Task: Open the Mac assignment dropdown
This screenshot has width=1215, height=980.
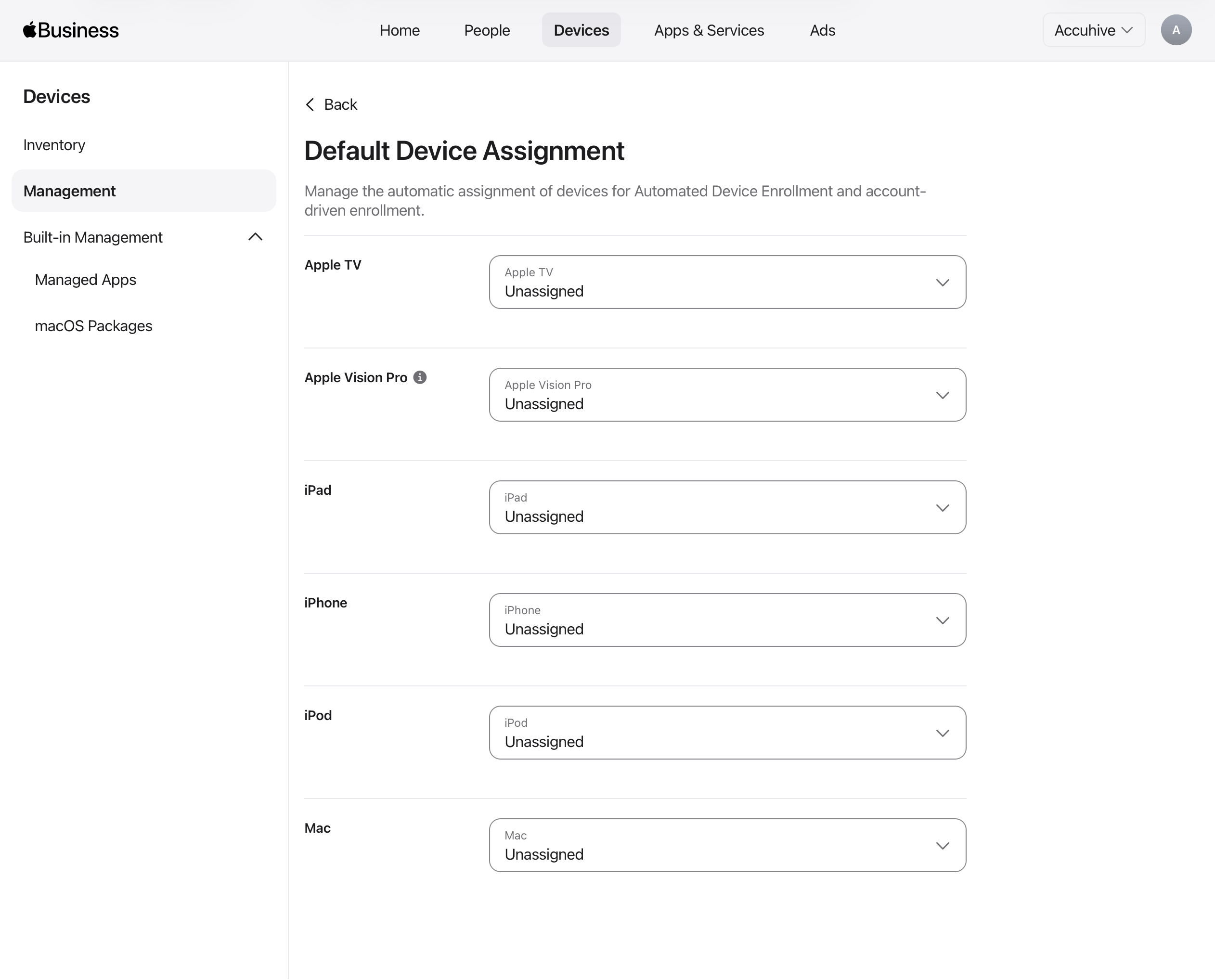Action: 727,845
